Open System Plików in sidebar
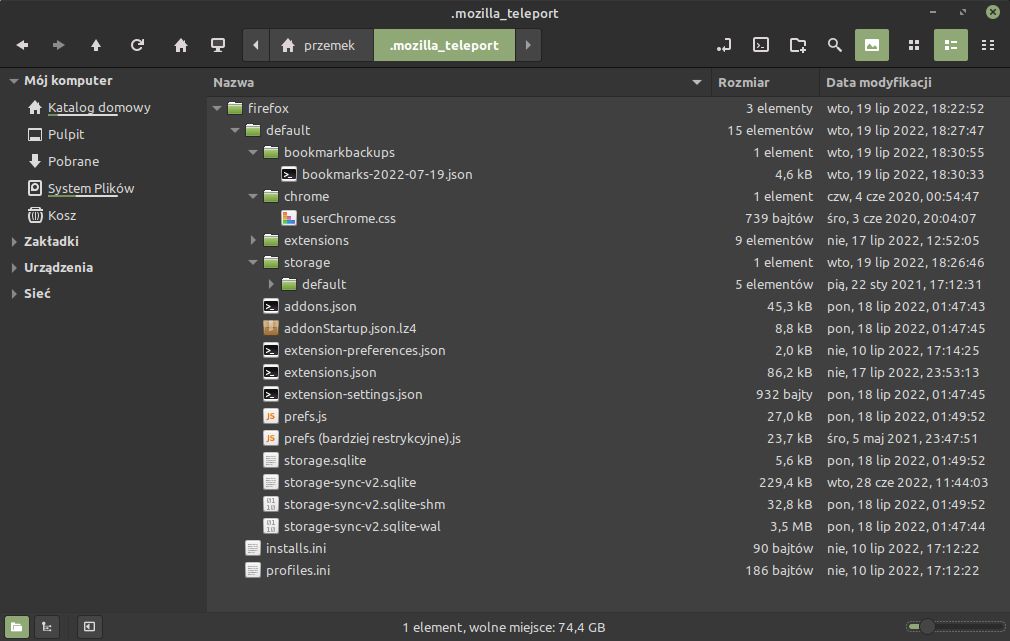The height and width of the screenshot is (641, 1010). click(91, 189)
